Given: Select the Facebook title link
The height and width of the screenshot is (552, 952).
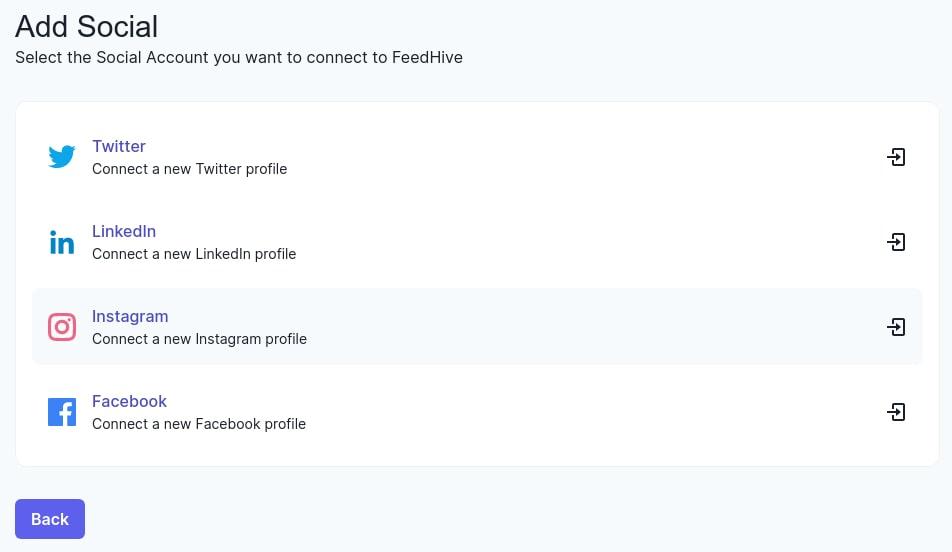Looking at the screenshot, I should coord(129,401).
